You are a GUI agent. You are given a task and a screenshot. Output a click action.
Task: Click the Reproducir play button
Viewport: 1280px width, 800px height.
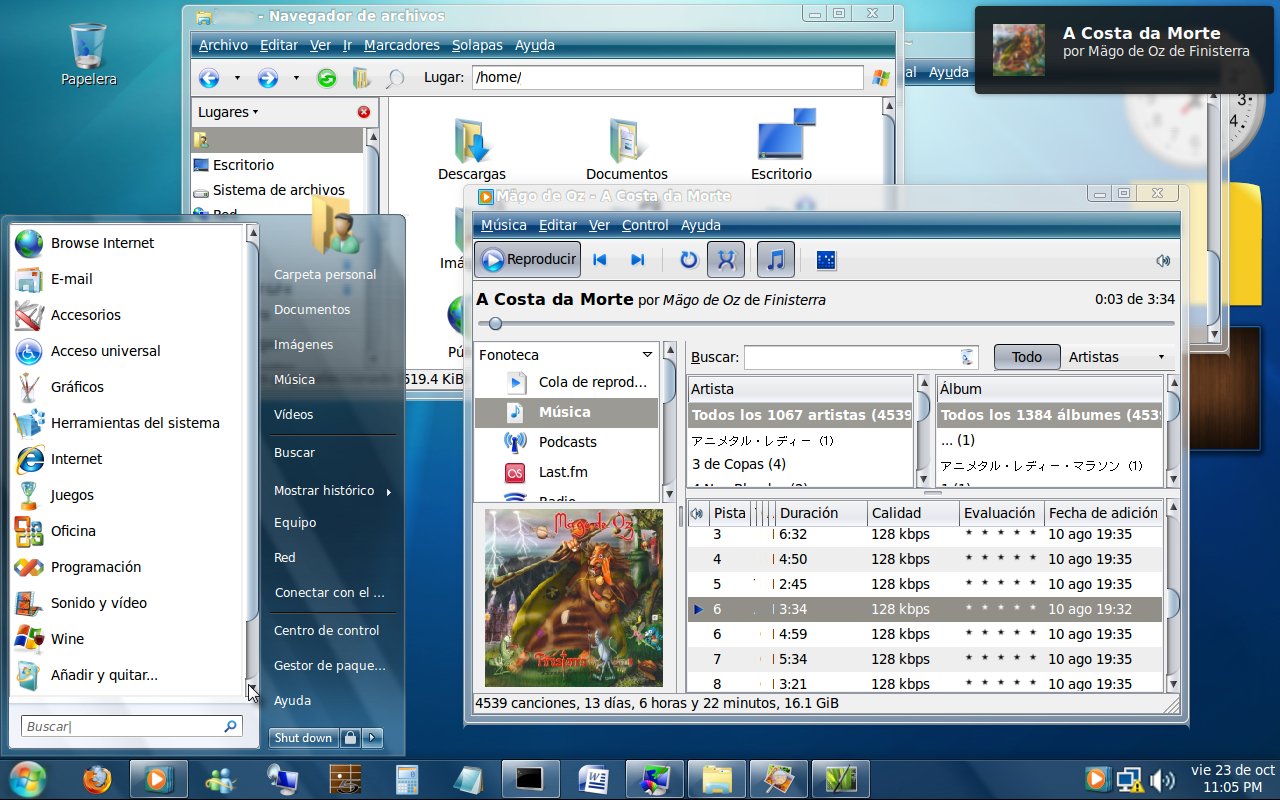point(527,260)
